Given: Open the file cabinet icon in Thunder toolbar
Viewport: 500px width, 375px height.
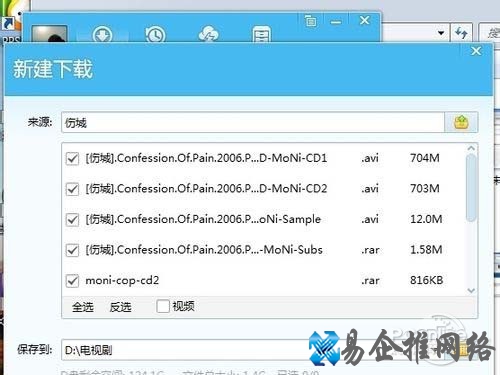Looking at the screenshot, I should 261,34.
